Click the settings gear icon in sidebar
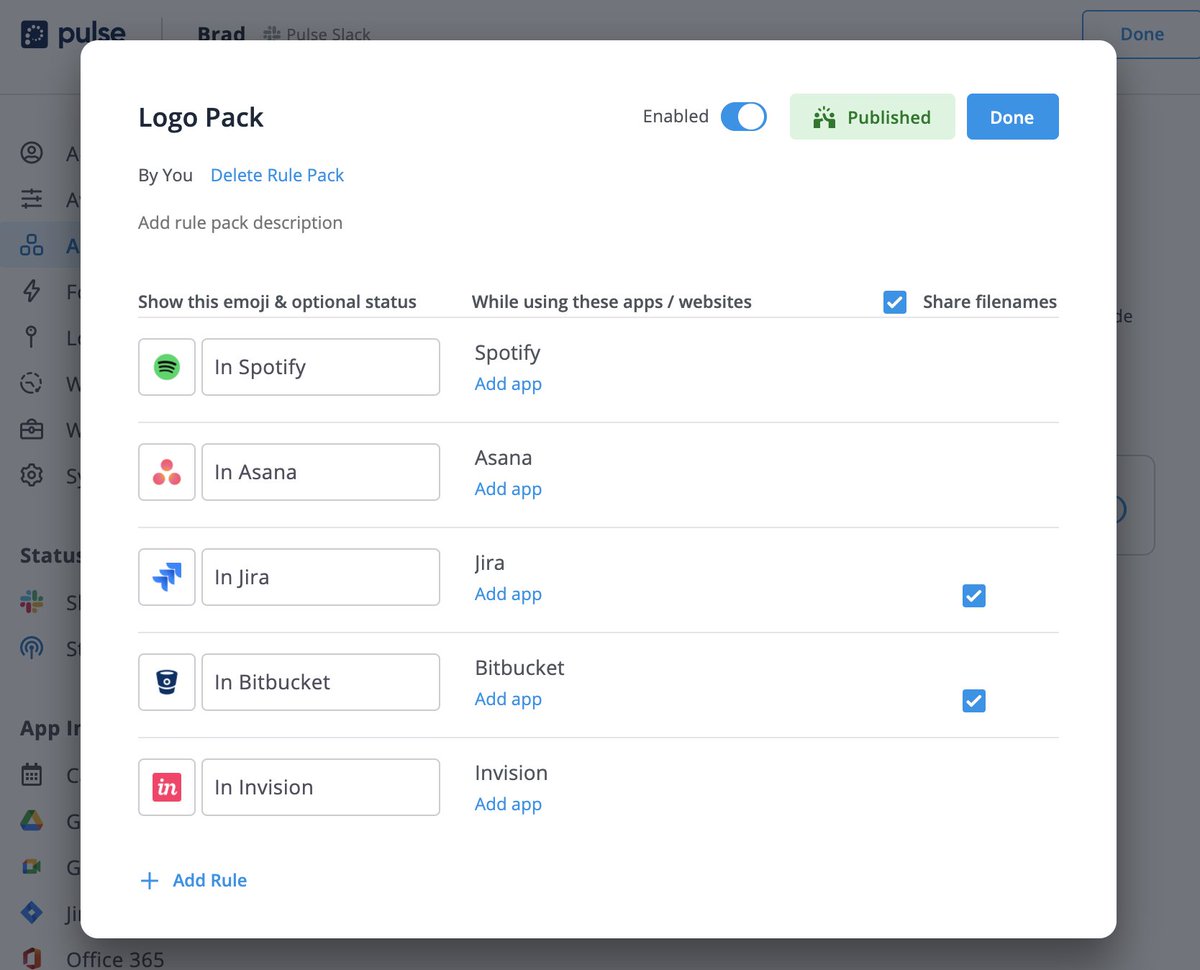This screenshot has height=970, width=1200. (32, 475)
